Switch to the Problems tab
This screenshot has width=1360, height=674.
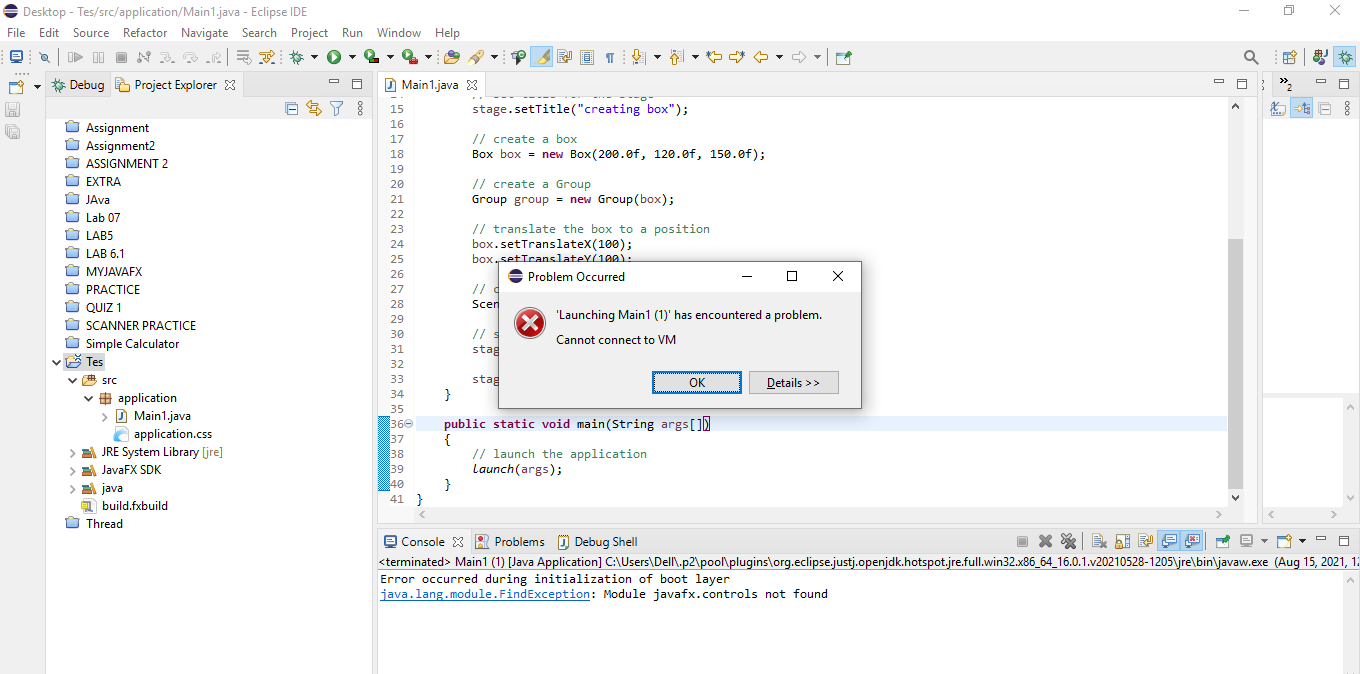510,541
